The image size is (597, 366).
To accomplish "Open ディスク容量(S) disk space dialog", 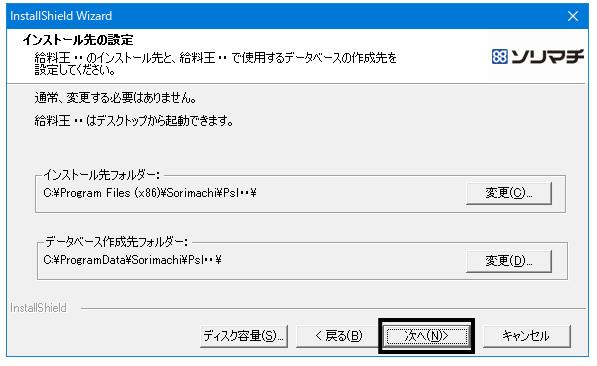I will click(244, 336).
